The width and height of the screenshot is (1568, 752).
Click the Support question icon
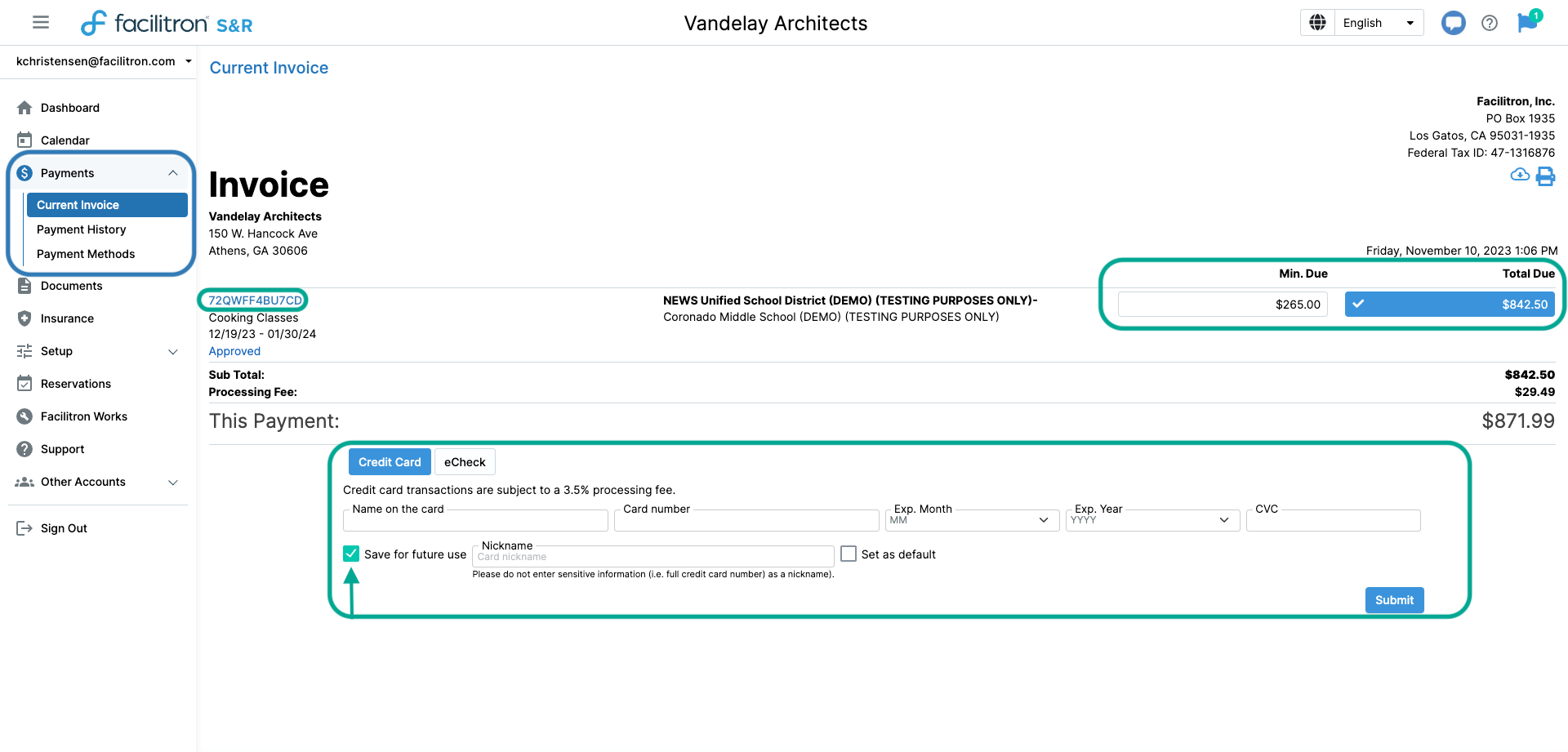tap(24, 449)
